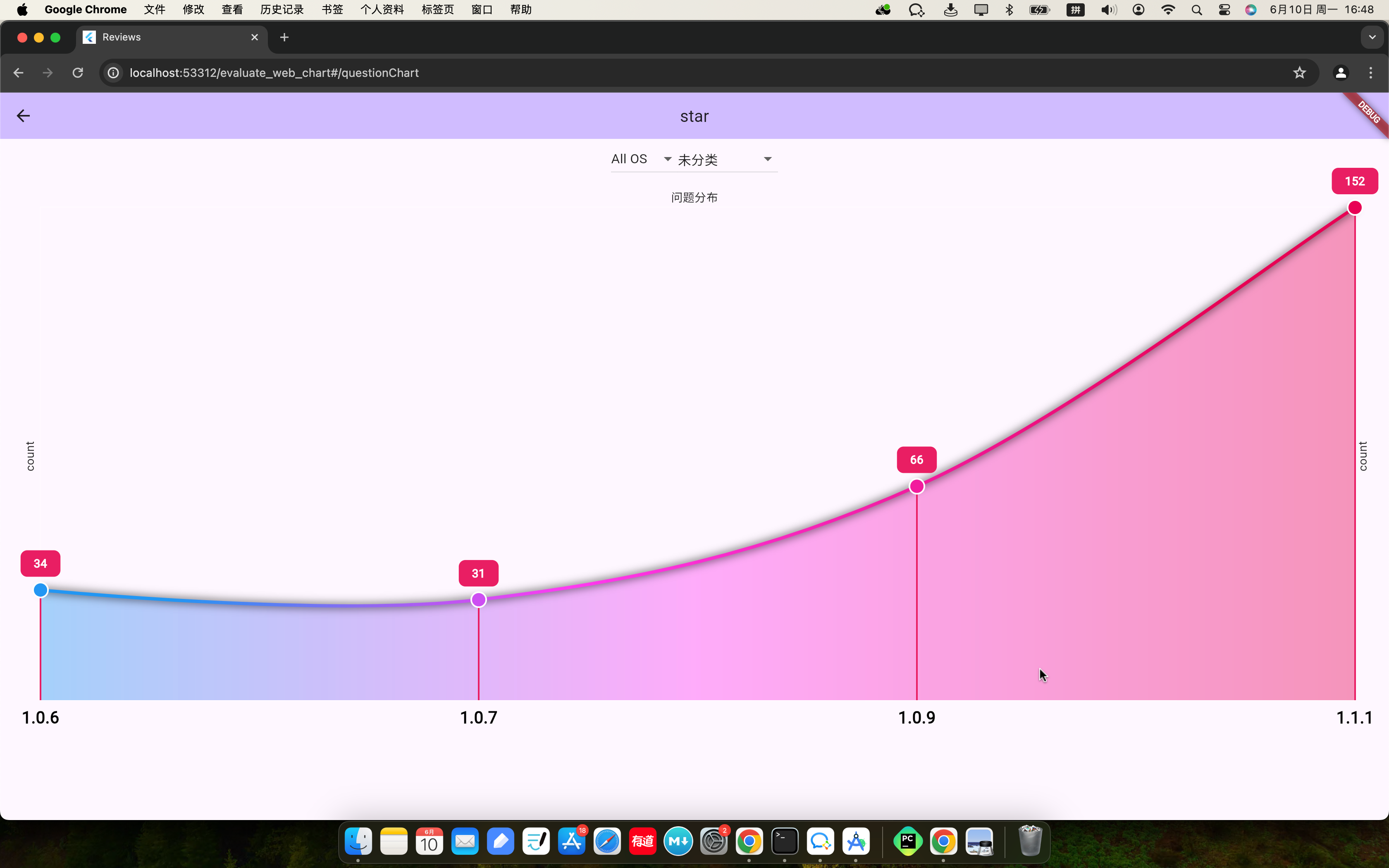Close the Reviews tab

254,37
